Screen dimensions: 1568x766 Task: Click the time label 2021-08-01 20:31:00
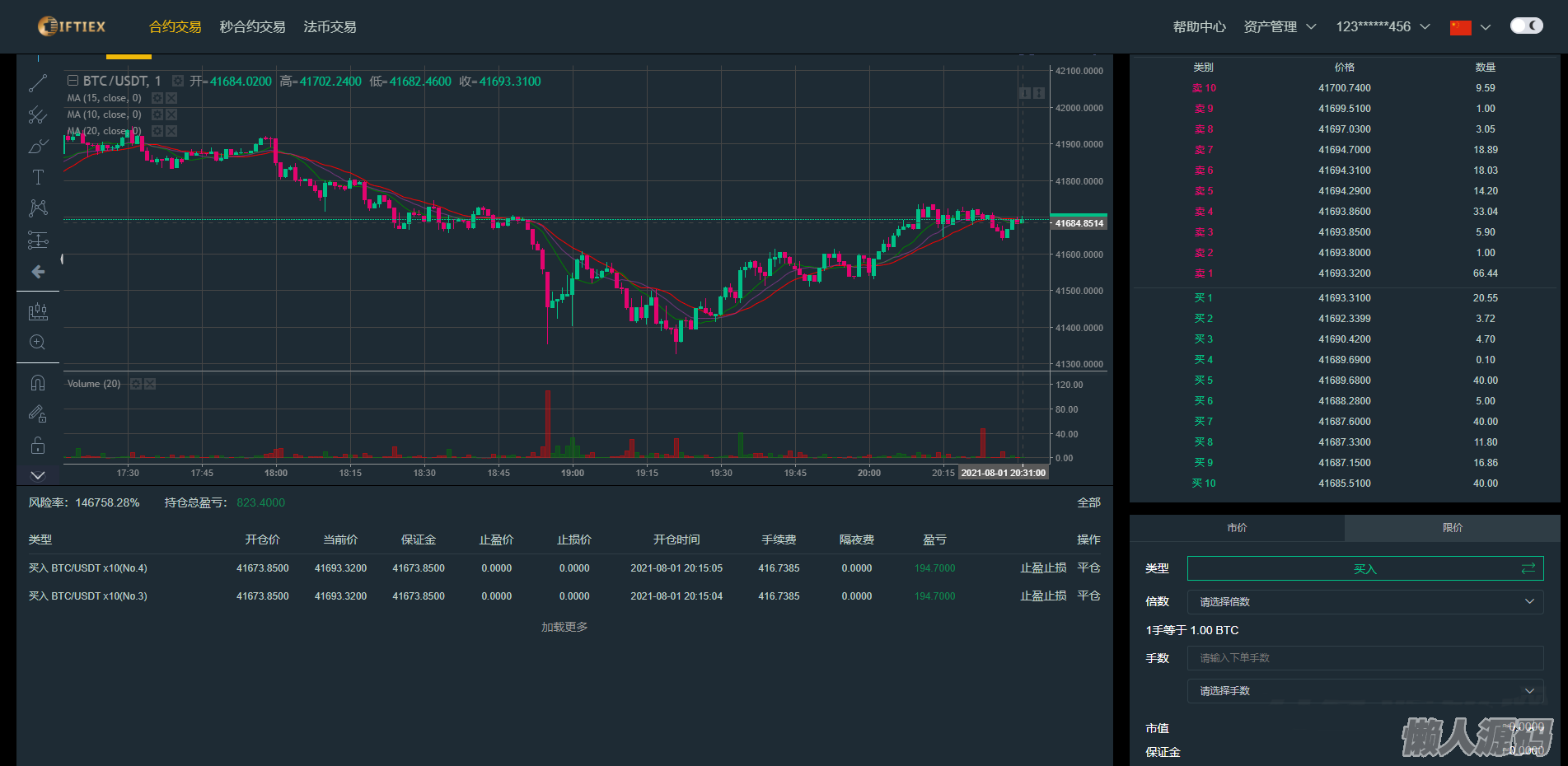(x=1003, y=473)
